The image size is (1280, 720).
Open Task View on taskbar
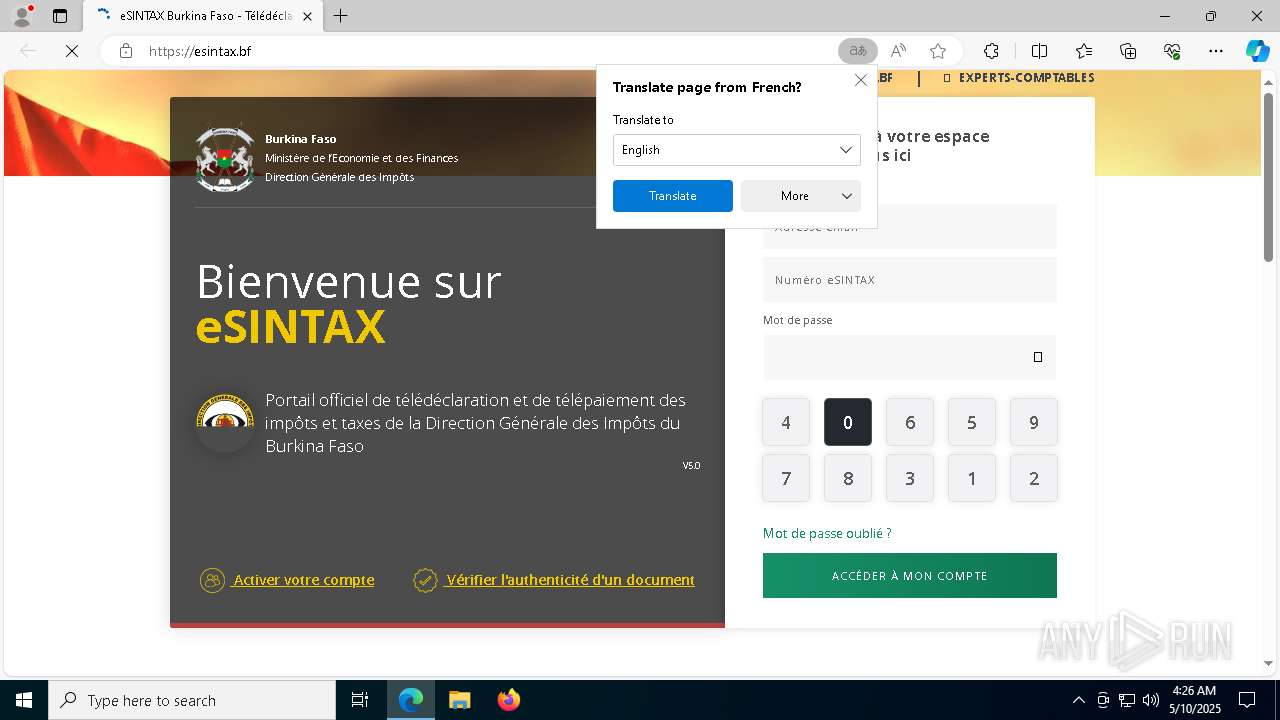point(360,700)
